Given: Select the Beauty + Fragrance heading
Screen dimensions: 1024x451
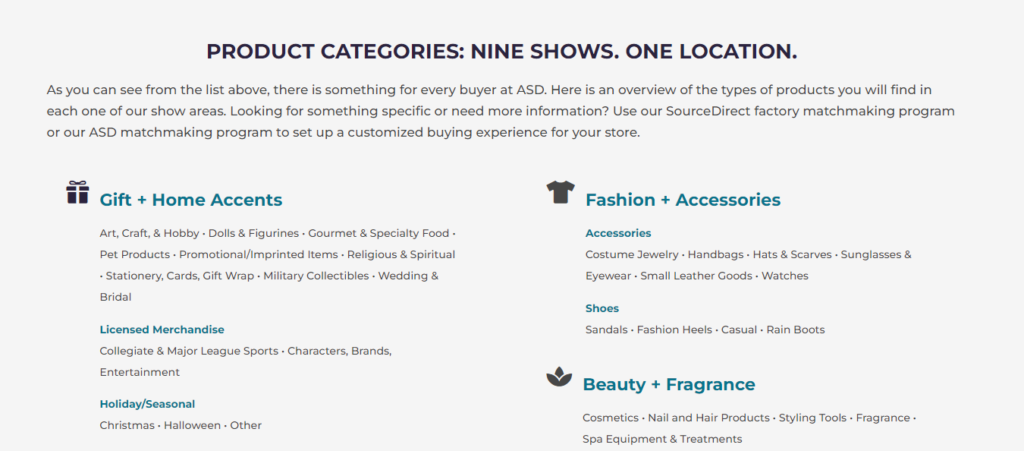Looking at the screenshot, I should point(669,385).
